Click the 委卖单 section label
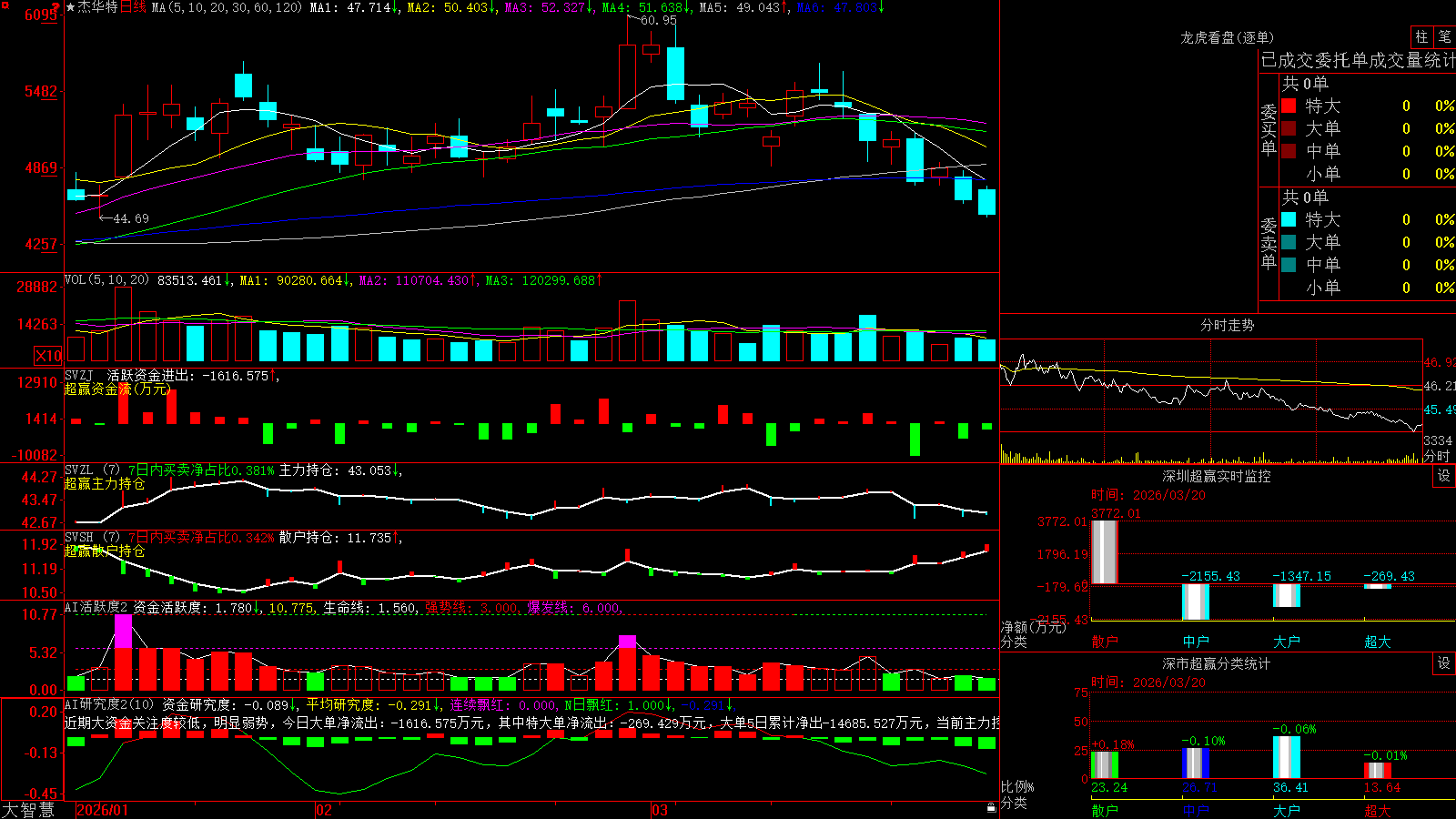This screenshot has width=1456, height=819. [x=1269, y=243]
